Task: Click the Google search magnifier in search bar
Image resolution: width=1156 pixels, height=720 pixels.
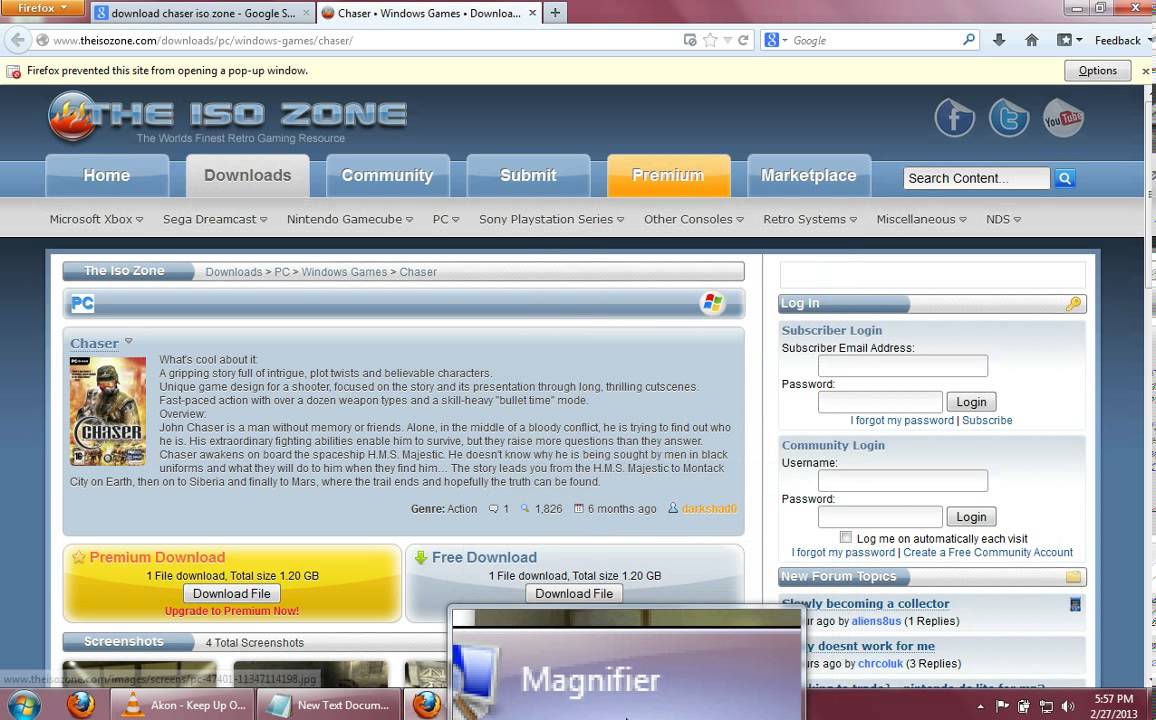Action: tap(969, 40)
